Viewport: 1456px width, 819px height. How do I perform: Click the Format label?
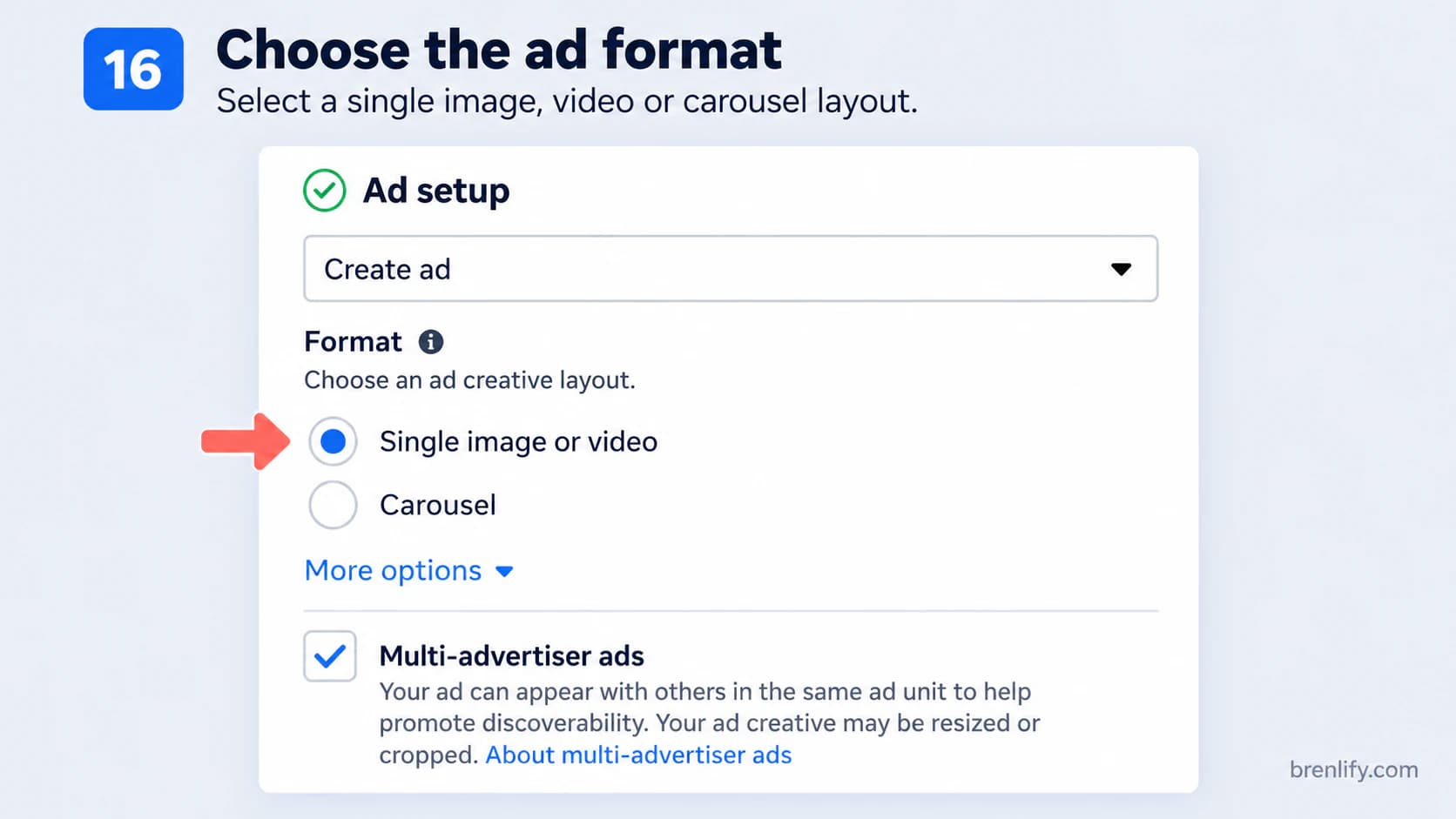pos(353,342)
